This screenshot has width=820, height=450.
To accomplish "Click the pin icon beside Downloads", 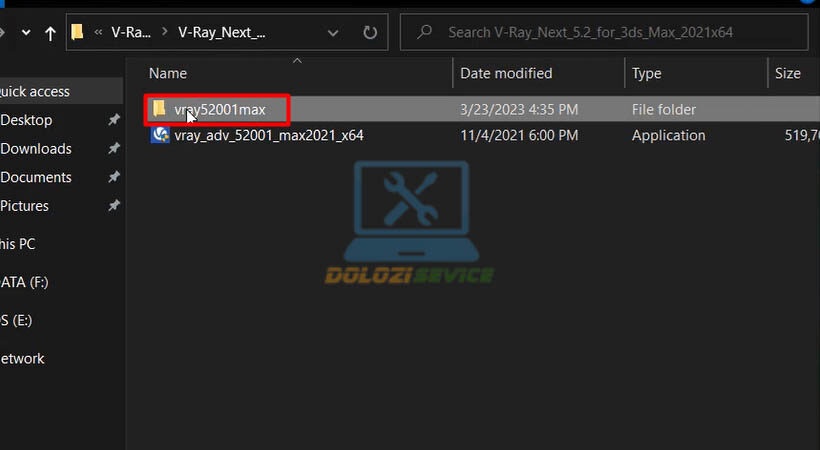I will (x=113, y=149).
